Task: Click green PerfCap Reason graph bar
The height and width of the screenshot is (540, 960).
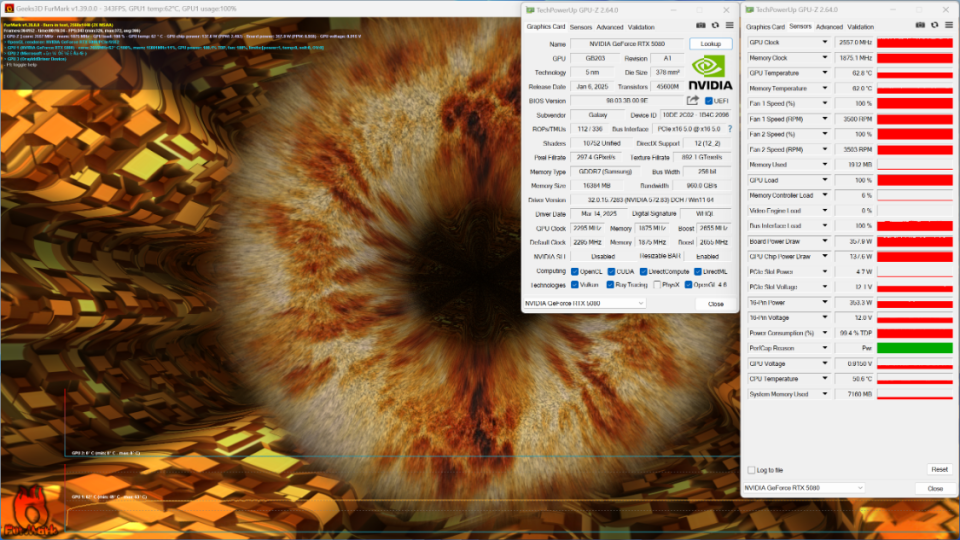Action: pos(915,348)
